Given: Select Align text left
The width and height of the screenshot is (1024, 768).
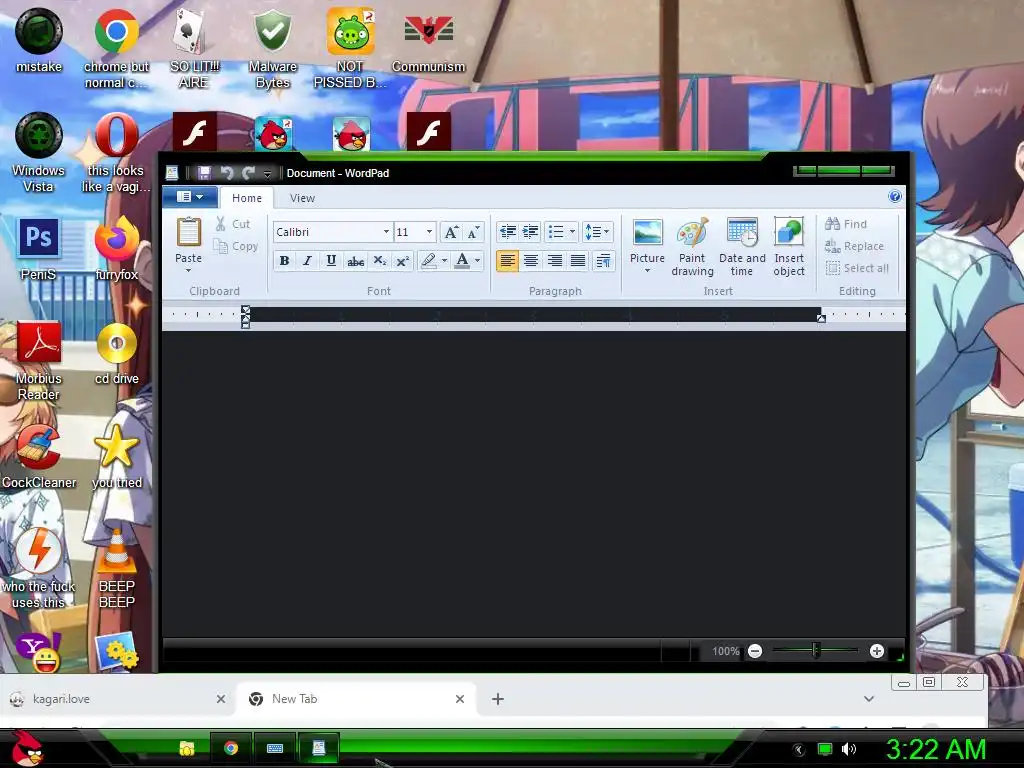Looking at the screenshot, I should coord(507,261).
